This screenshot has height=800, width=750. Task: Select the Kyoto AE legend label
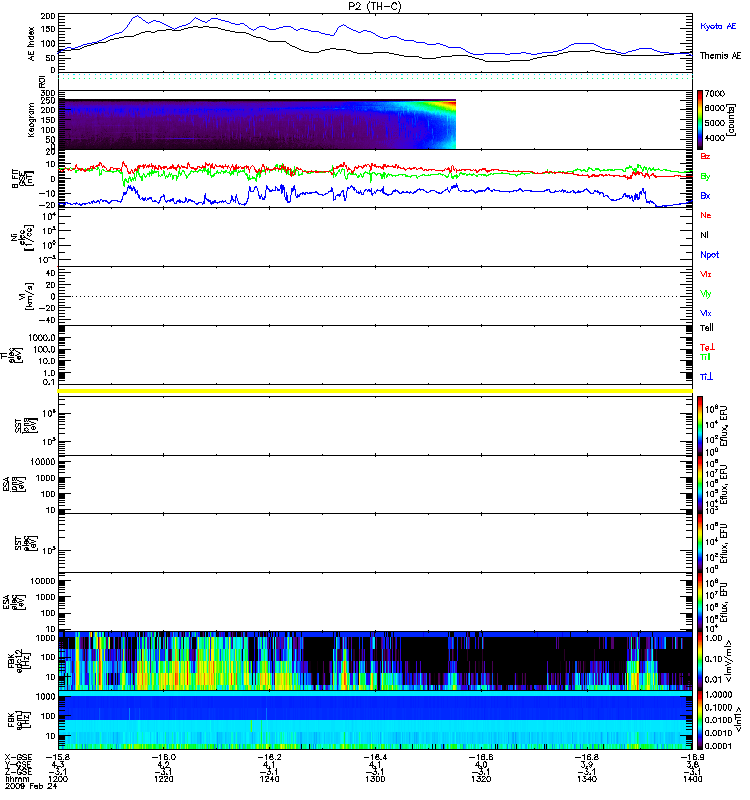coord(718,26)
